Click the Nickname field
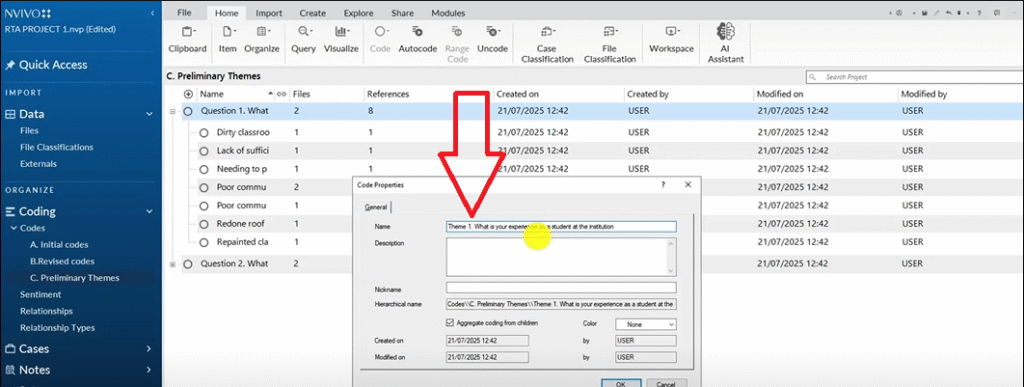 coord(561,288)
